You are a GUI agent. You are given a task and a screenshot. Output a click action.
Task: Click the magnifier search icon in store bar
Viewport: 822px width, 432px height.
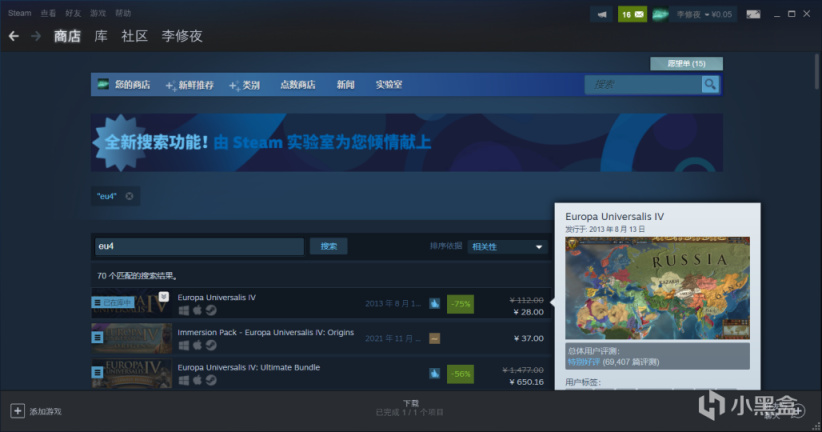710,84
